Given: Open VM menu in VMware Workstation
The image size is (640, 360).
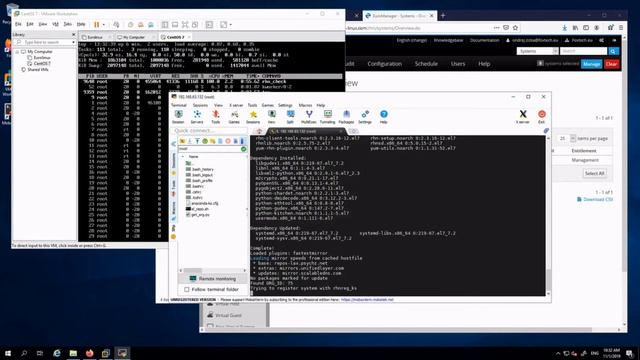Looking at the screenshot, I should (x=56, y=24).
